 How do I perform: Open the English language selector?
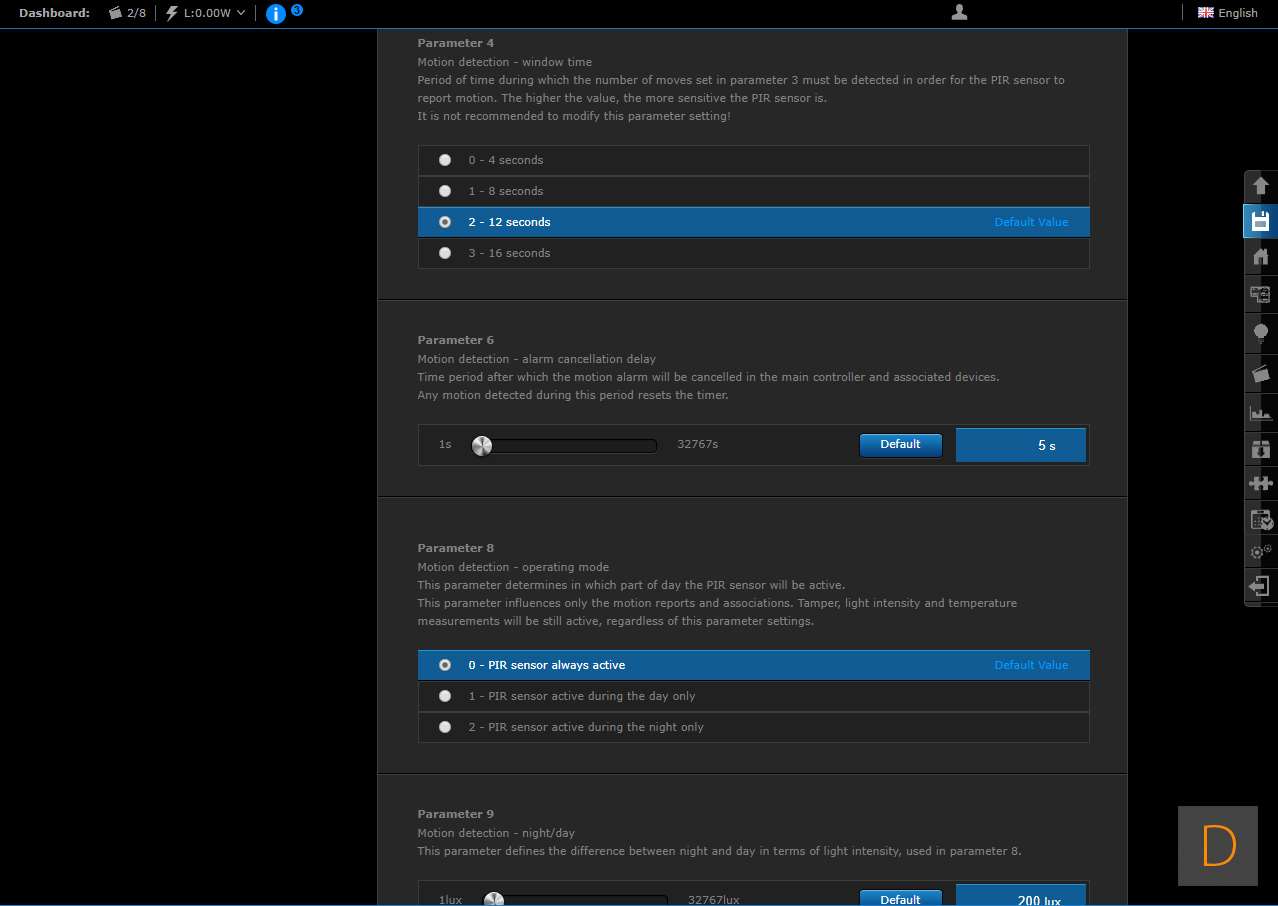(x=1228, y=13)
